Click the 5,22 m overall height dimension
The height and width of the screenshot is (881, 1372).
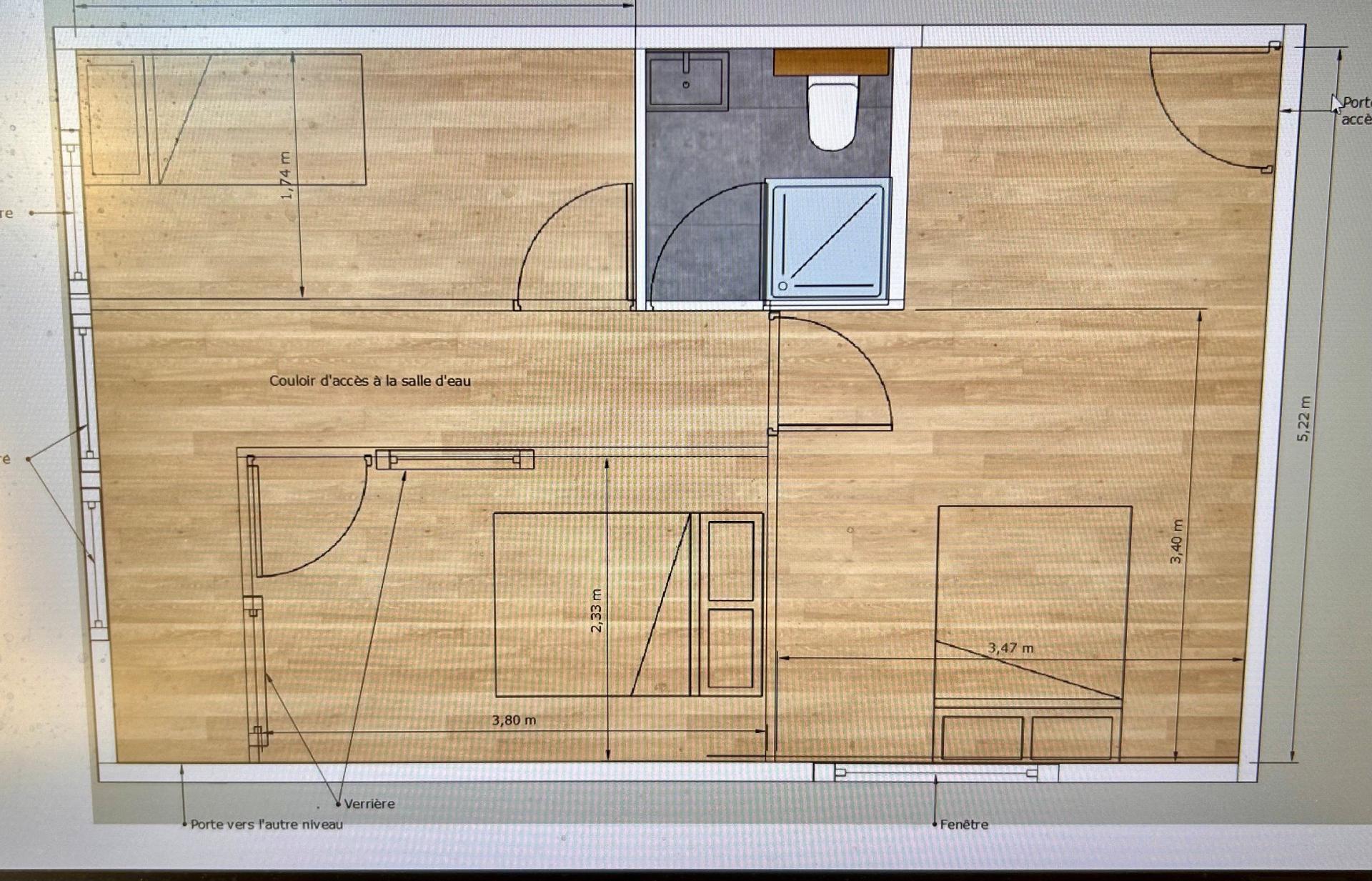pyautogui.click(x=1304, y=419)
